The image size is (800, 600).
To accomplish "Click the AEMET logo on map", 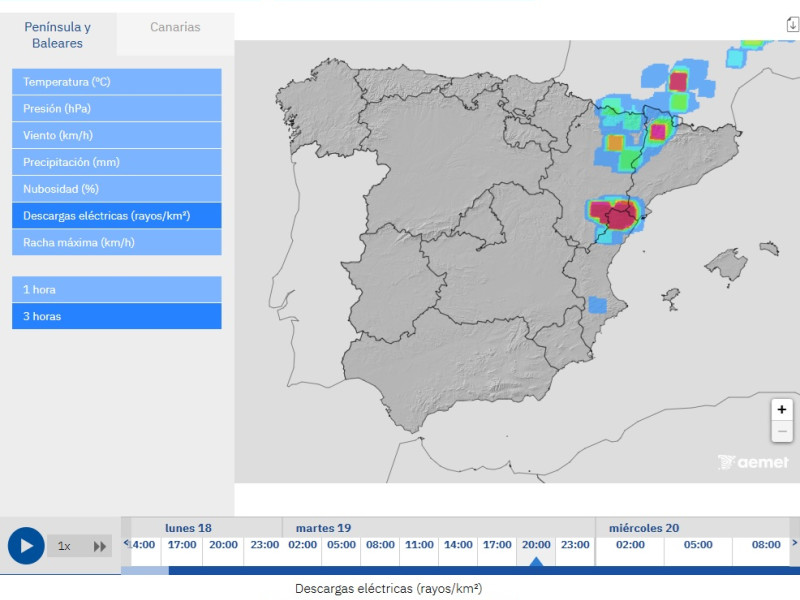I will click(x=753, y=462).
